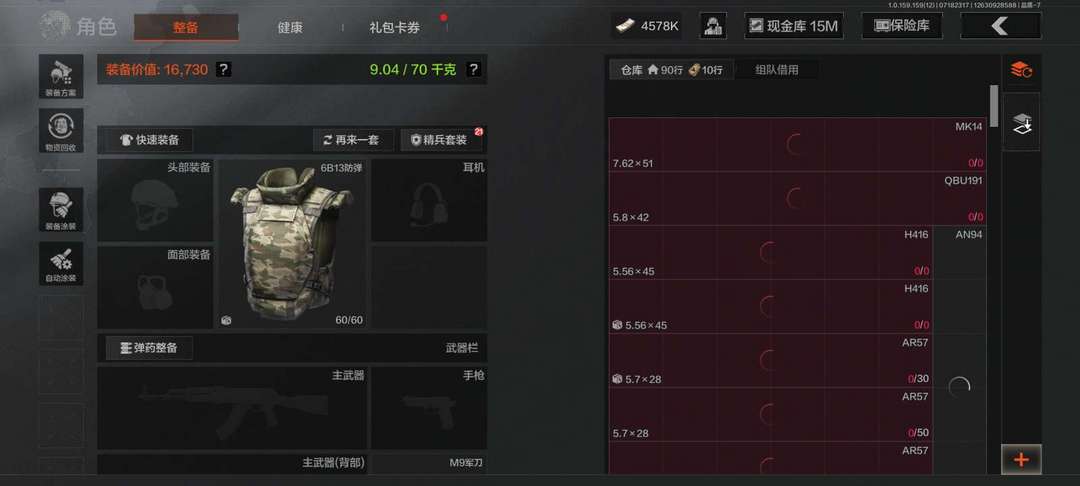This screenshot has height=486, width=1080.
Task: Go back with the arrow button
Action: tap(1000, 26)
